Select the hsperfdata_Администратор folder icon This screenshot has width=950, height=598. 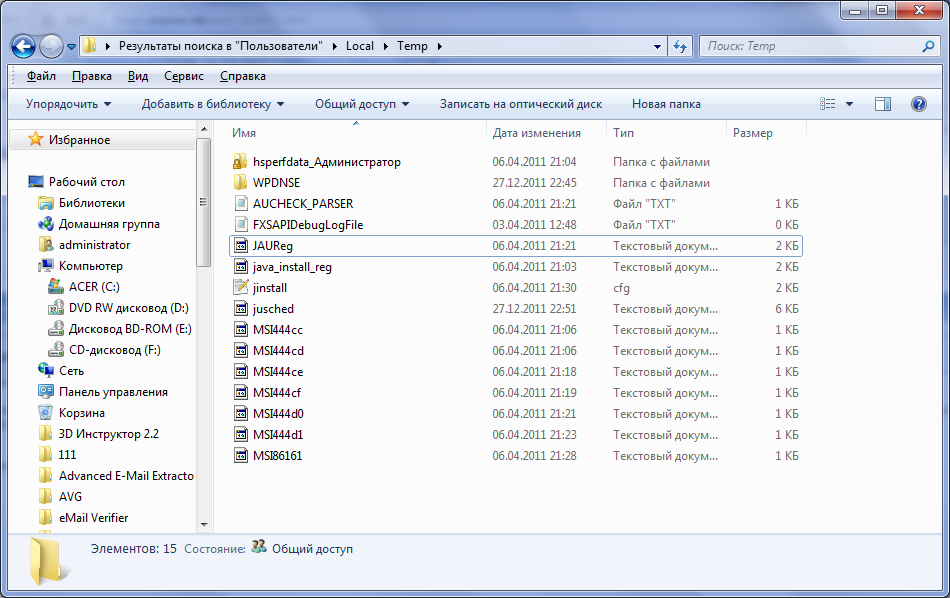[x=241, y=162]
